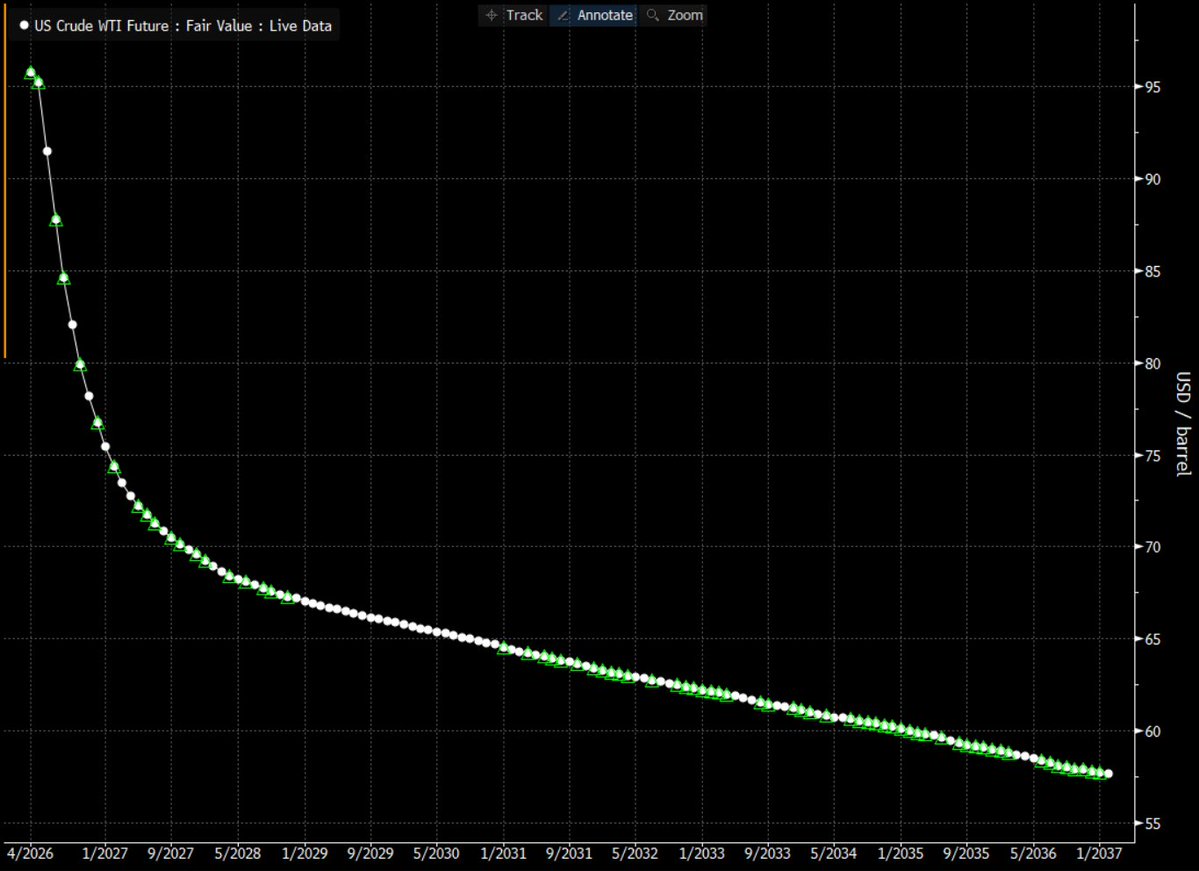Click the 5/2032 x-axis label
Image resolution: width=1199 pixels, height=871 pixels.
[635, 853]
